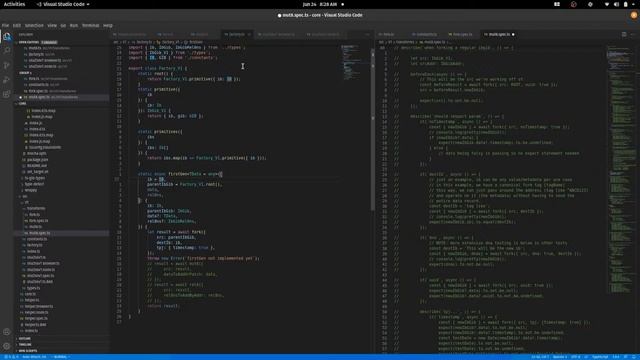Open the Explorer view in activity bar

pos(7,37)
